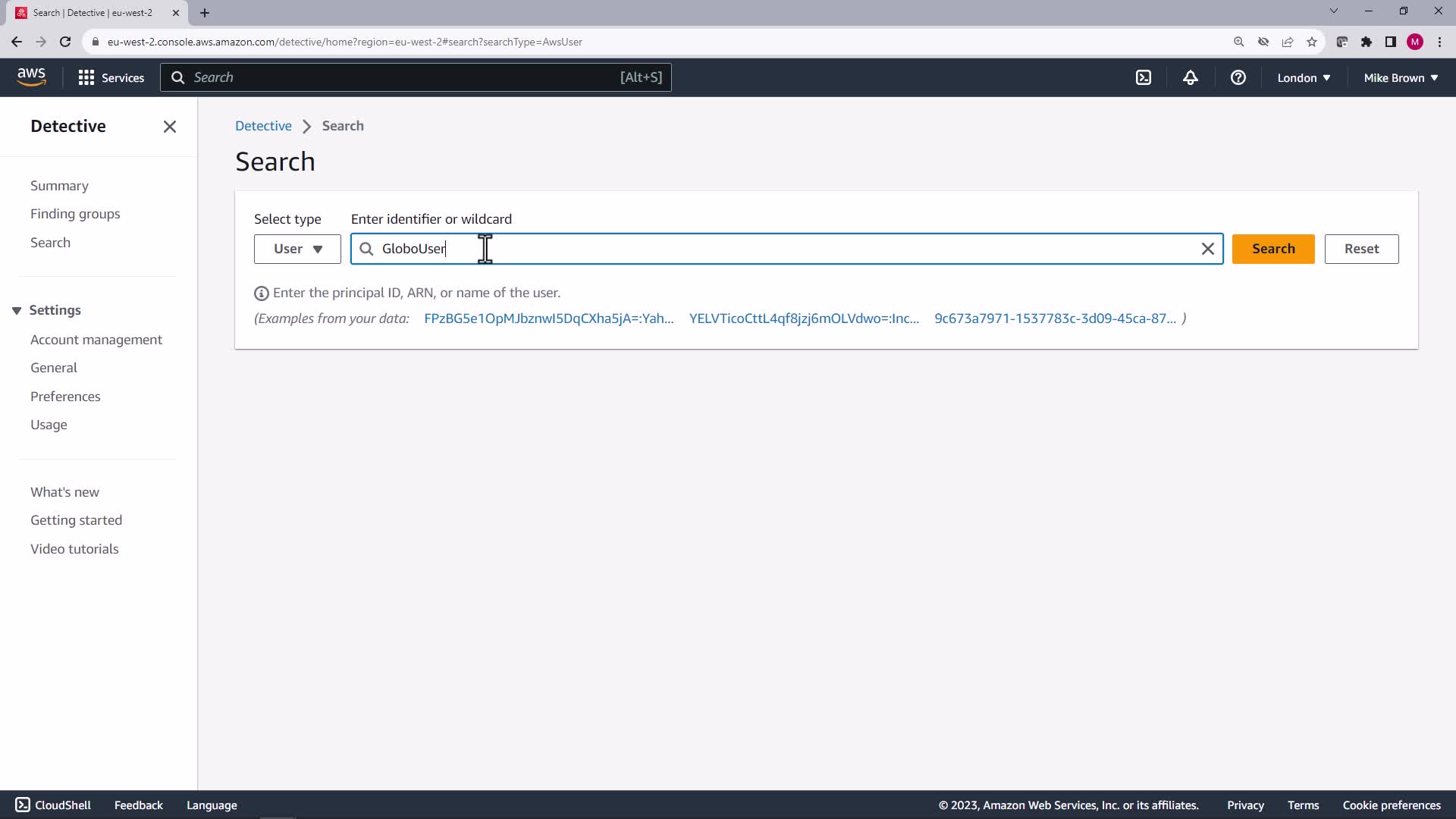Expand the London region selector
The image size is (1456, 819).
pos(1304,77)
